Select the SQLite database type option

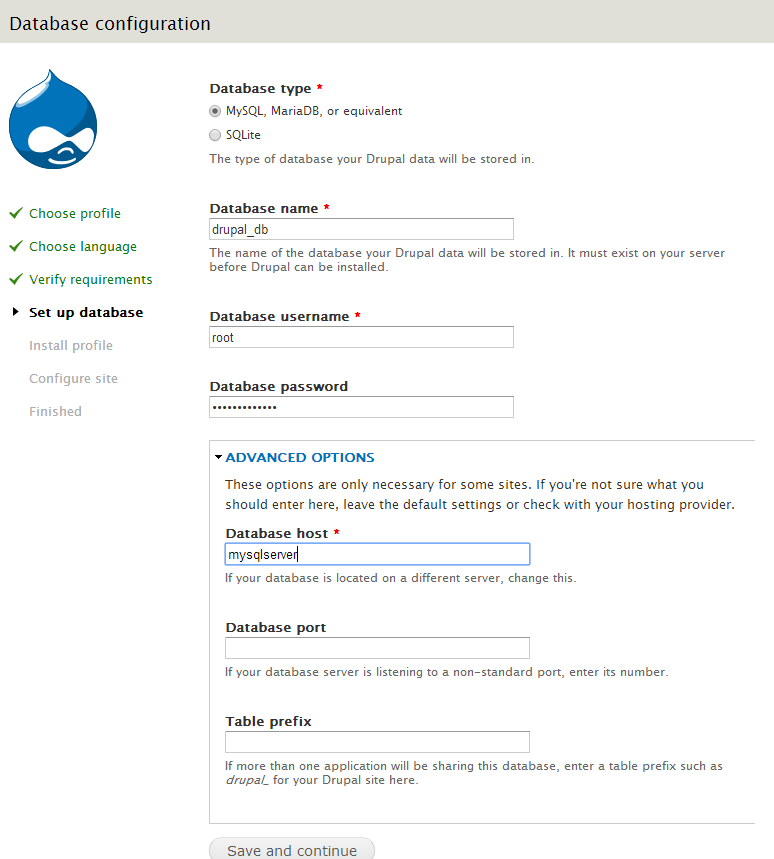[x=215, y=135]
